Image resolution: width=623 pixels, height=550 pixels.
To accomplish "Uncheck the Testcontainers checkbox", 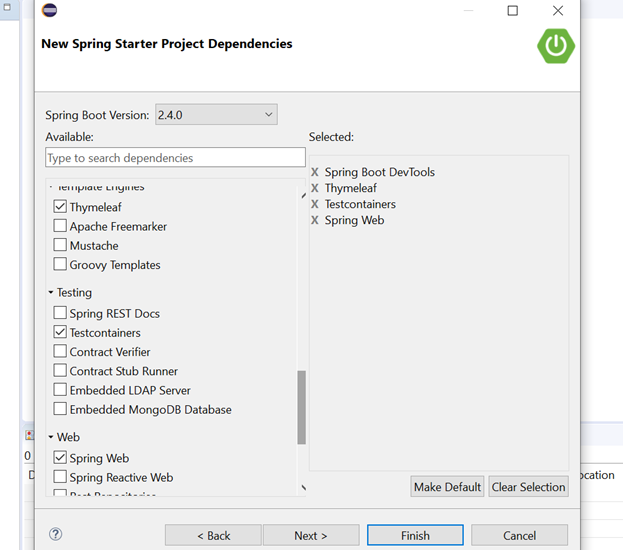I will [60, 332].
